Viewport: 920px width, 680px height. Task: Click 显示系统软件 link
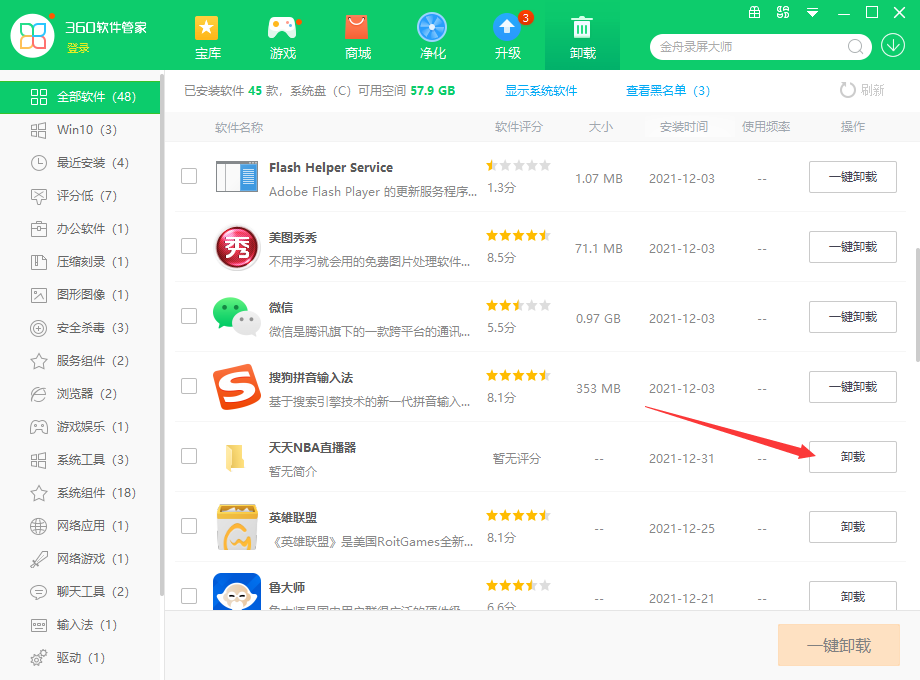pos(541,90)
